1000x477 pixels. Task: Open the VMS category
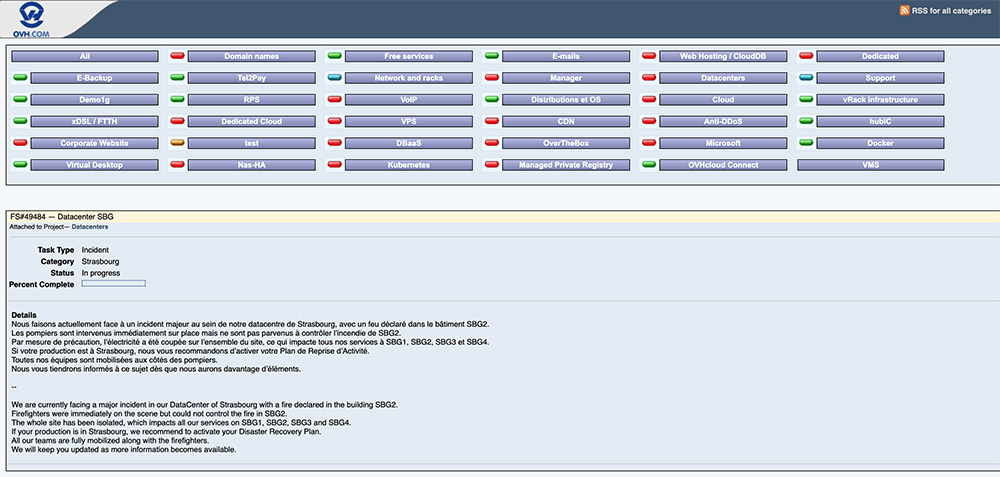871,165
